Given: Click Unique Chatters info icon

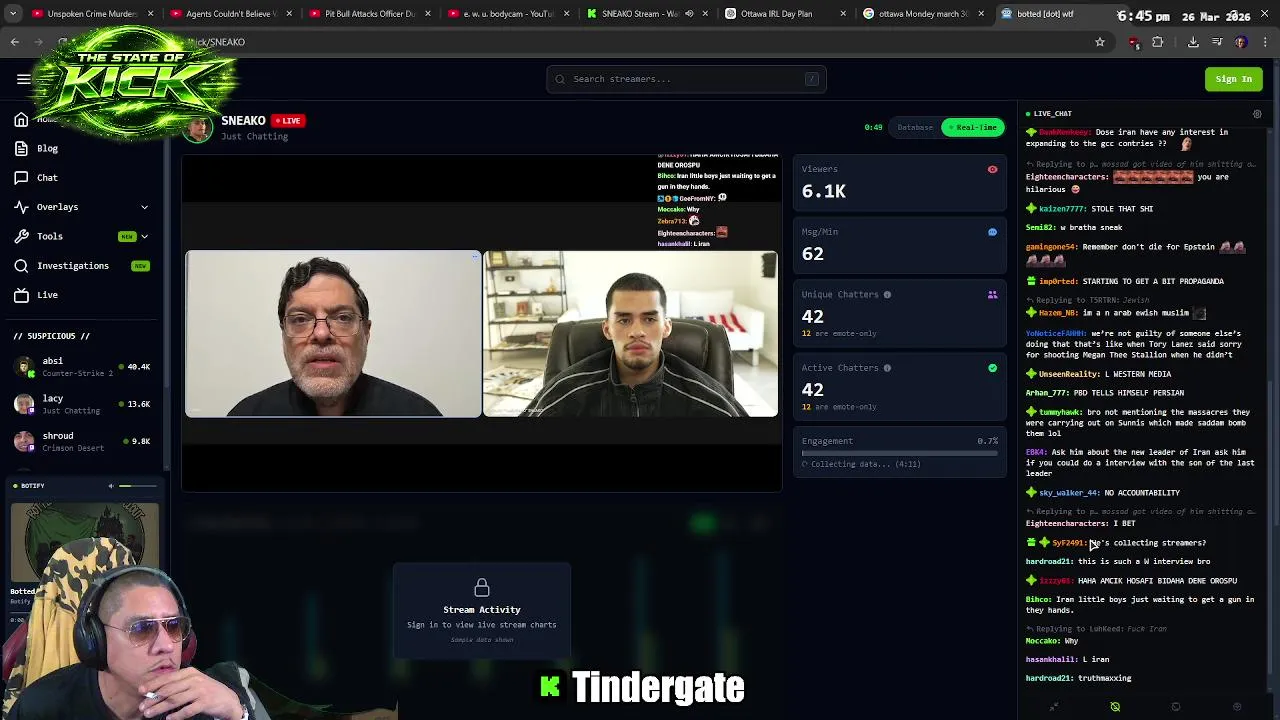Looking at the screenshot, I should click(x=887, y=295).
